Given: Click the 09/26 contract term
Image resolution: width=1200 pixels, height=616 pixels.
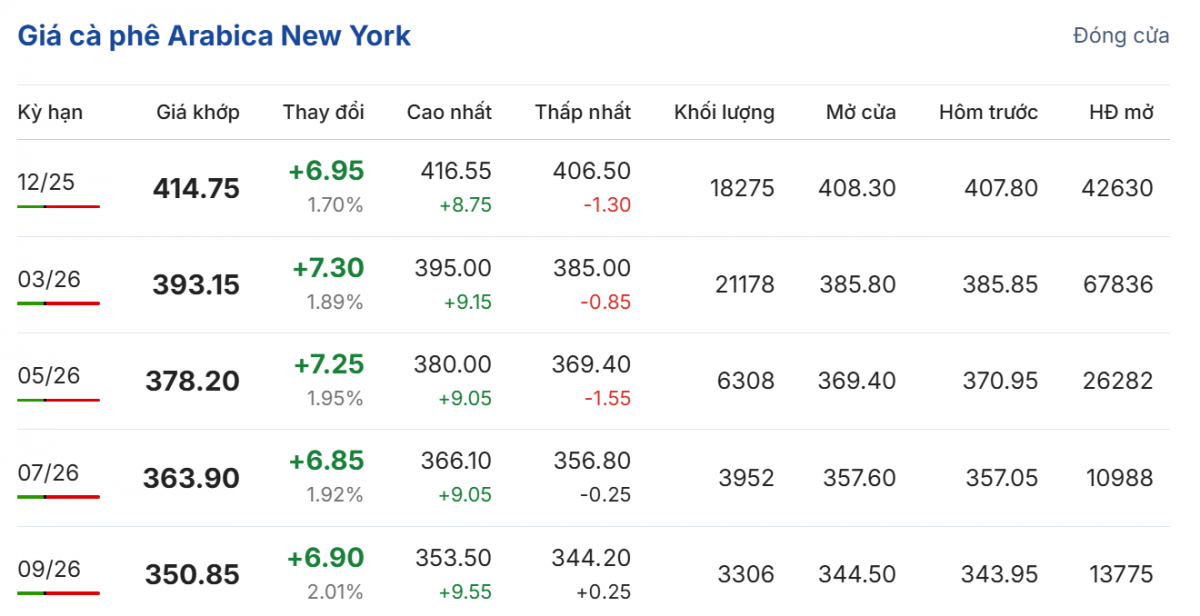Looking at the screenshot, I should coord(49,569).
